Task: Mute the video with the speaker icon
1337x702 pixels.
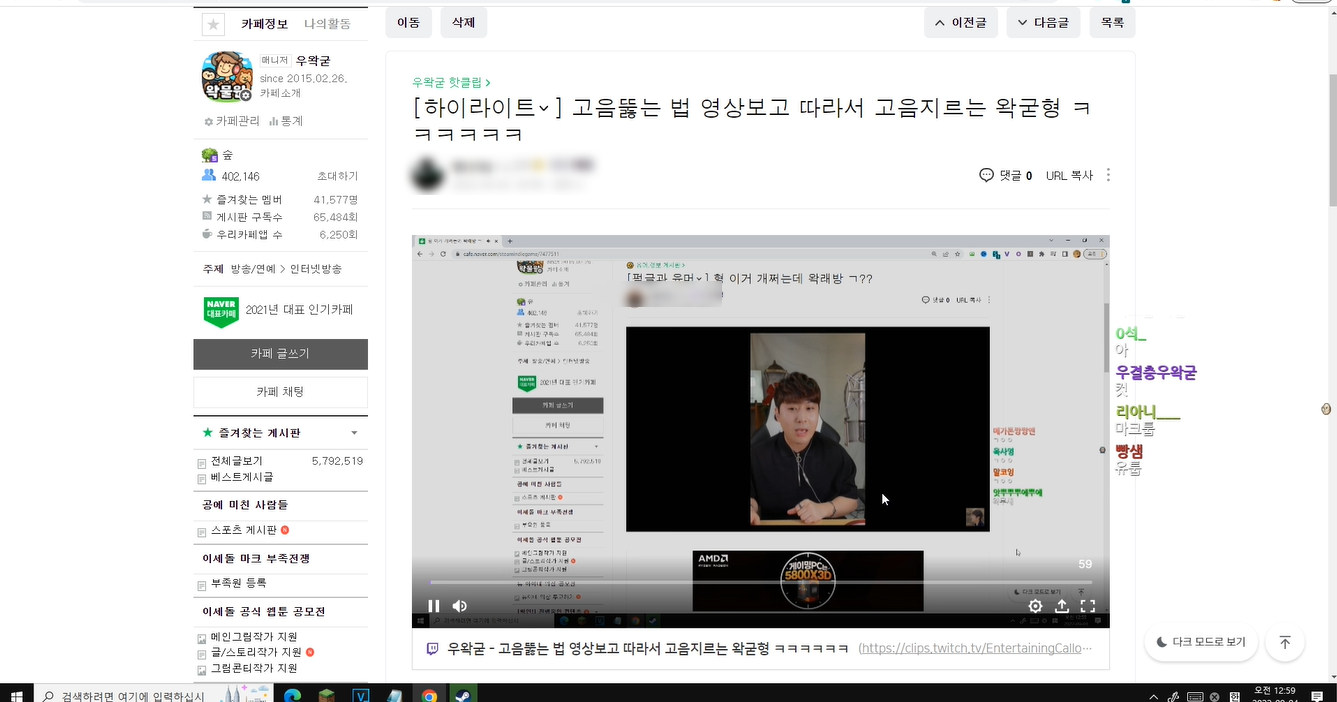Action: click(x=460, y=606)
